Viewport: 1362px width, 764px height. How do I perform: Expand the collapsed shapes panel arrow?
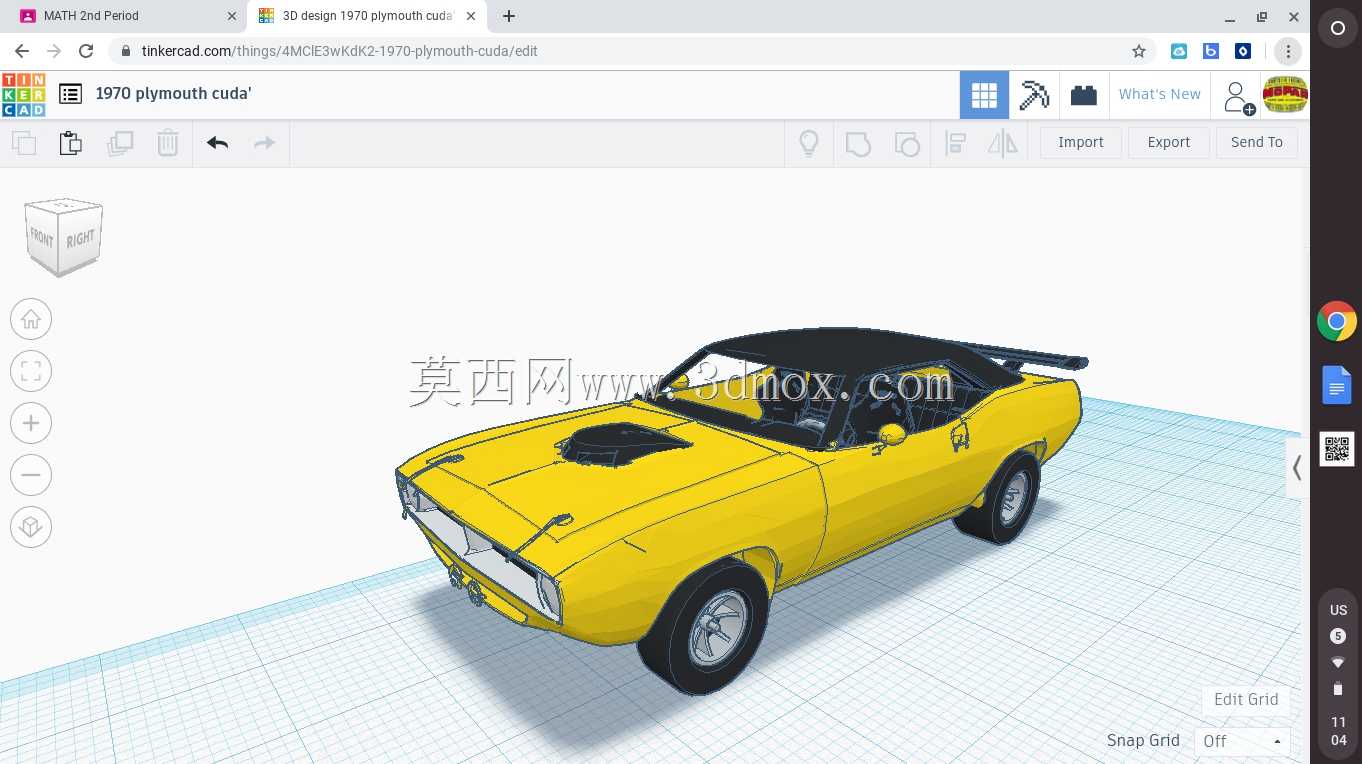(x=1297, y=467)
